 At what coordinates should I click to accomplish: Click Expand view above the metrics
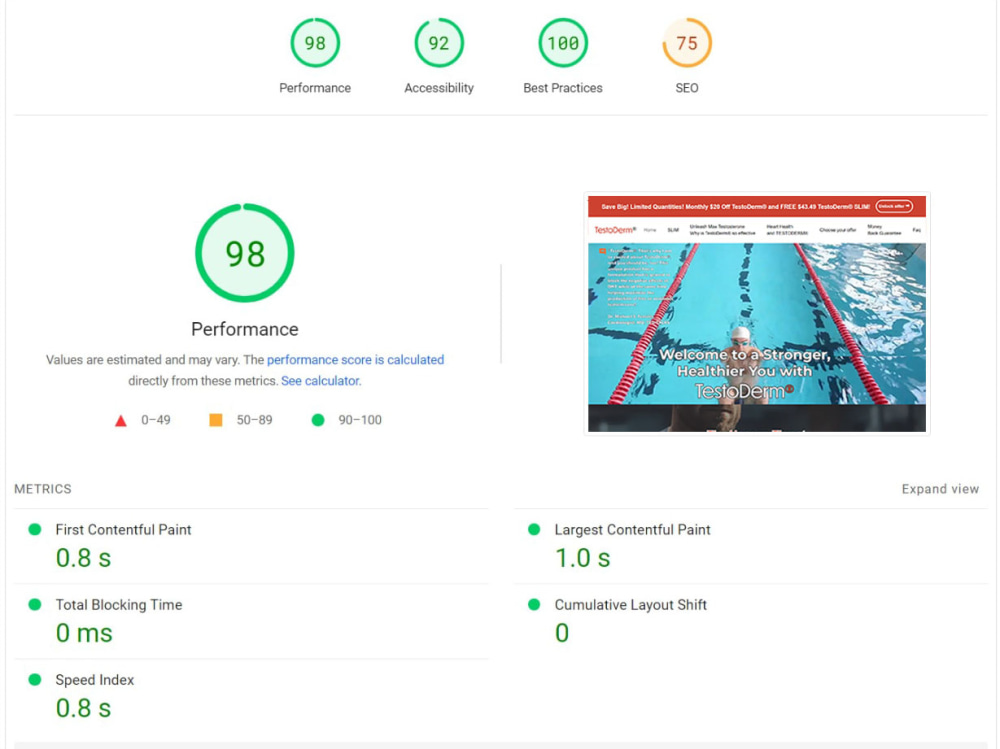[x=940, y=488]
